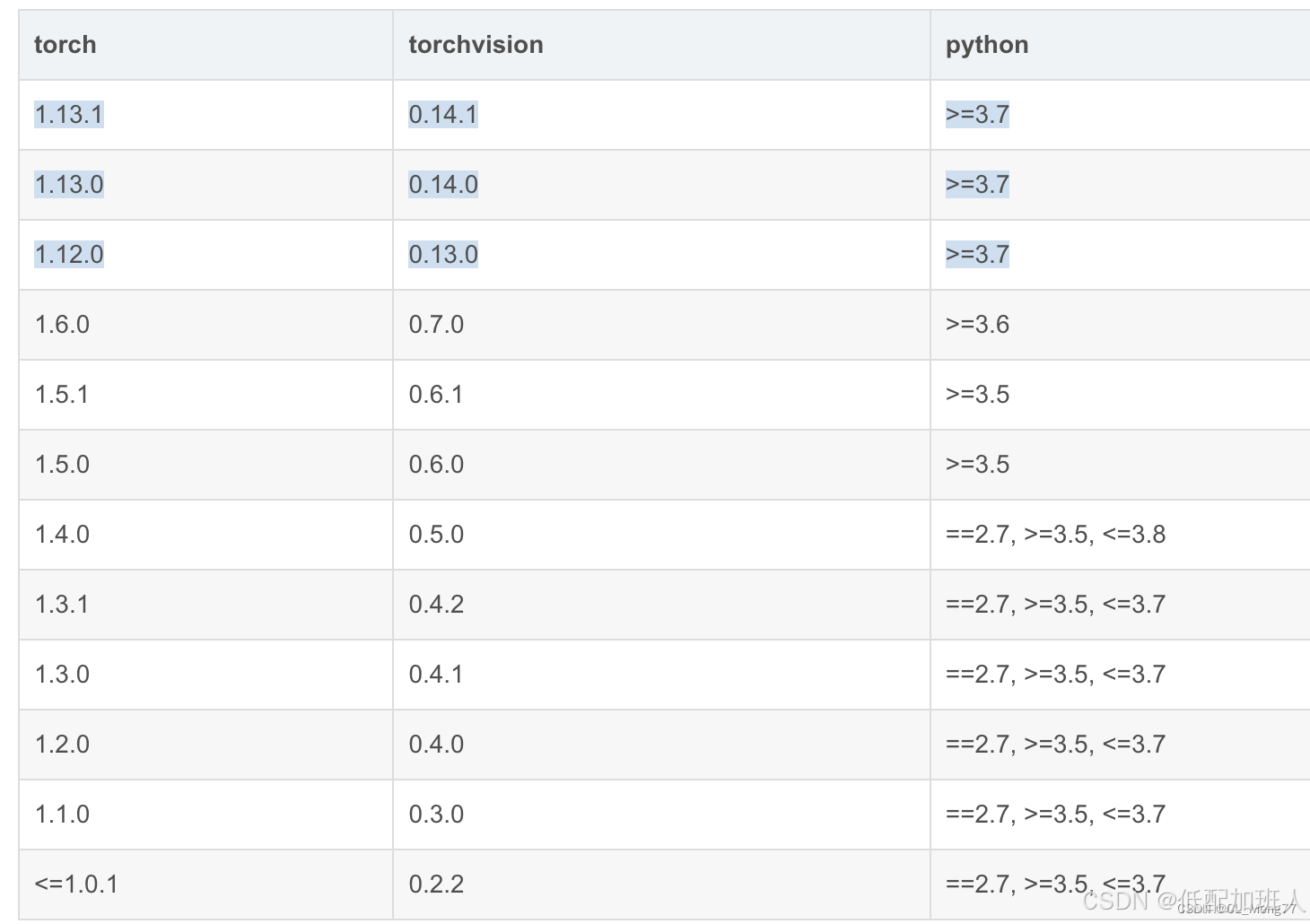Select the torch 1.6.0 version cell
This screenshot has height=924, width=1310.
click(x=62, y=324)
